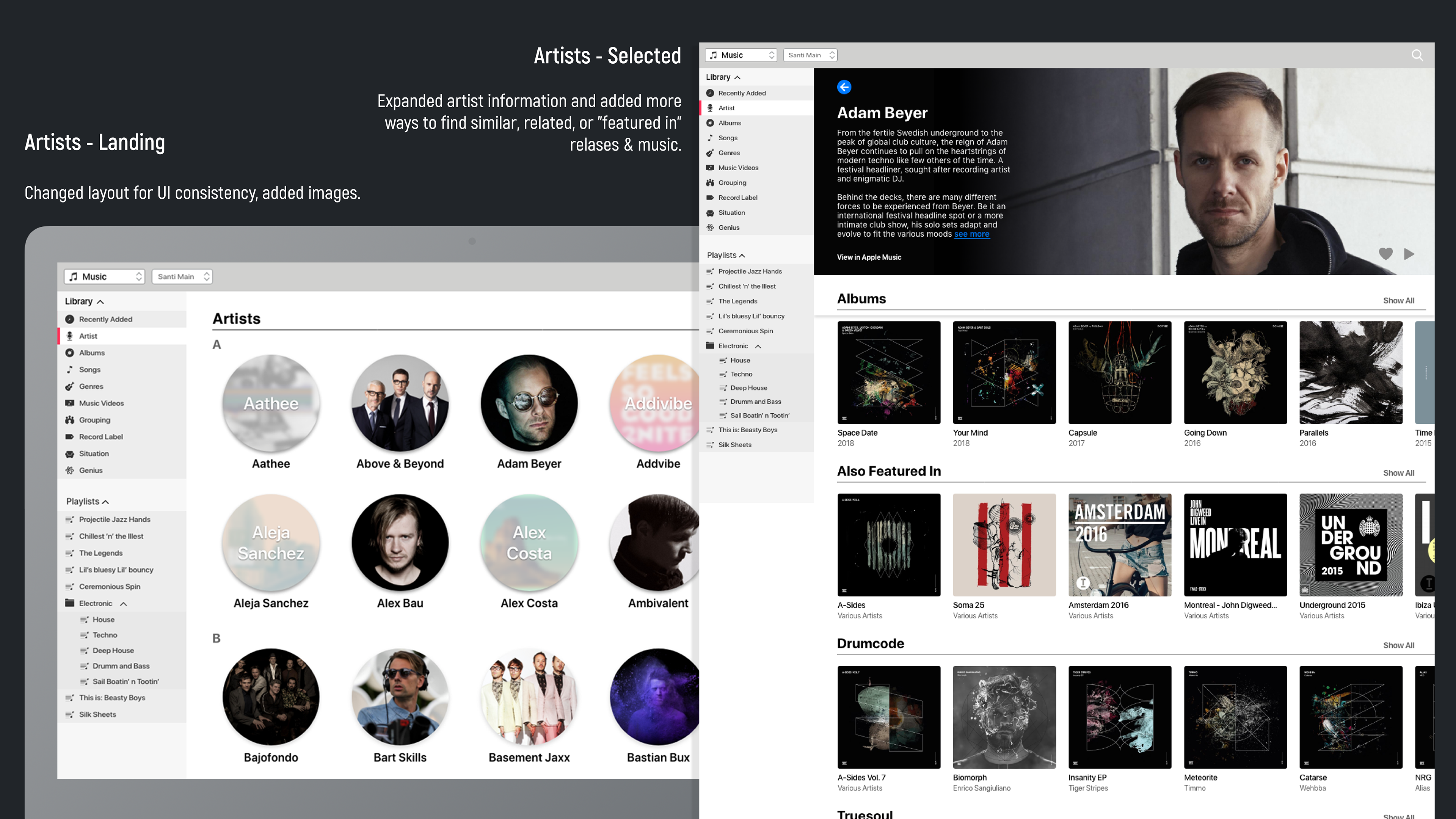
Task: Open Genius in the right panel's Library list
Action: (728, 227)
